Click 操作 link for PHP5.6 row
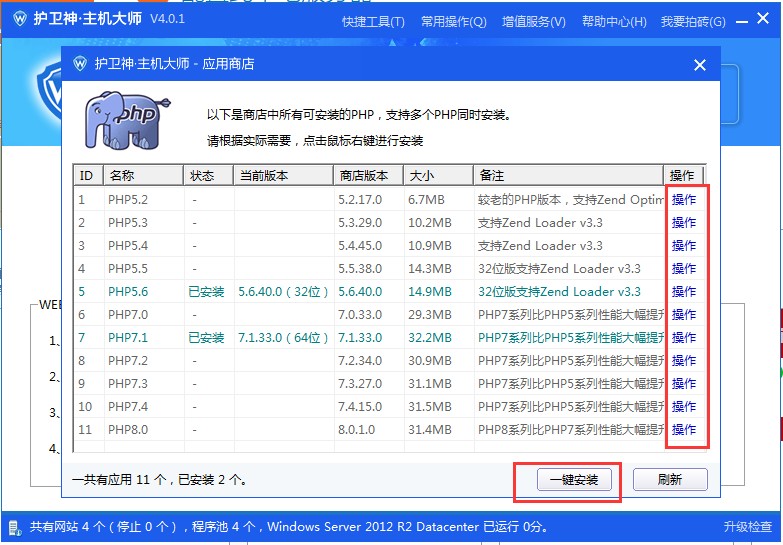This screenshot has width=783, height=545. pyautogui.click(x=684, y=292)
